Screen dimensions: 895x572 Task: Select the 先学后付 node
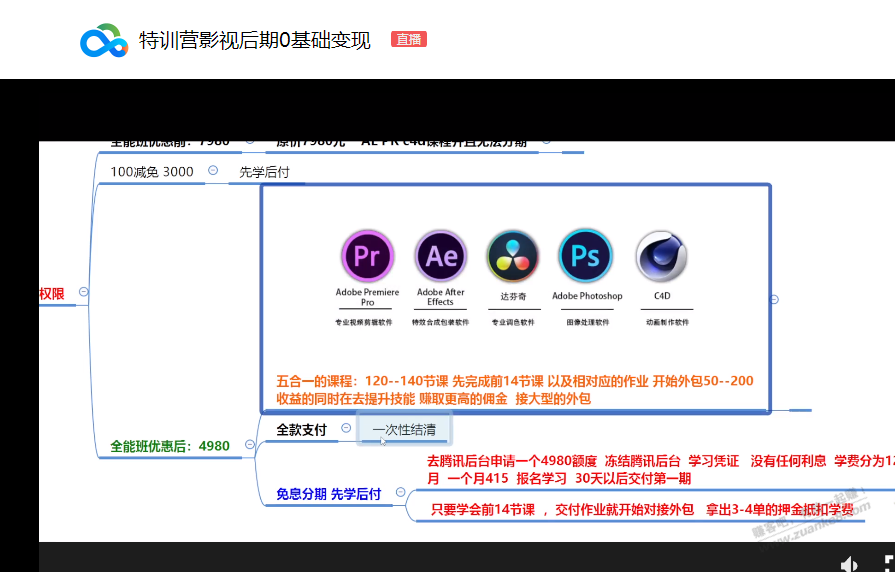pyautogui.click(x=264, y=172)
